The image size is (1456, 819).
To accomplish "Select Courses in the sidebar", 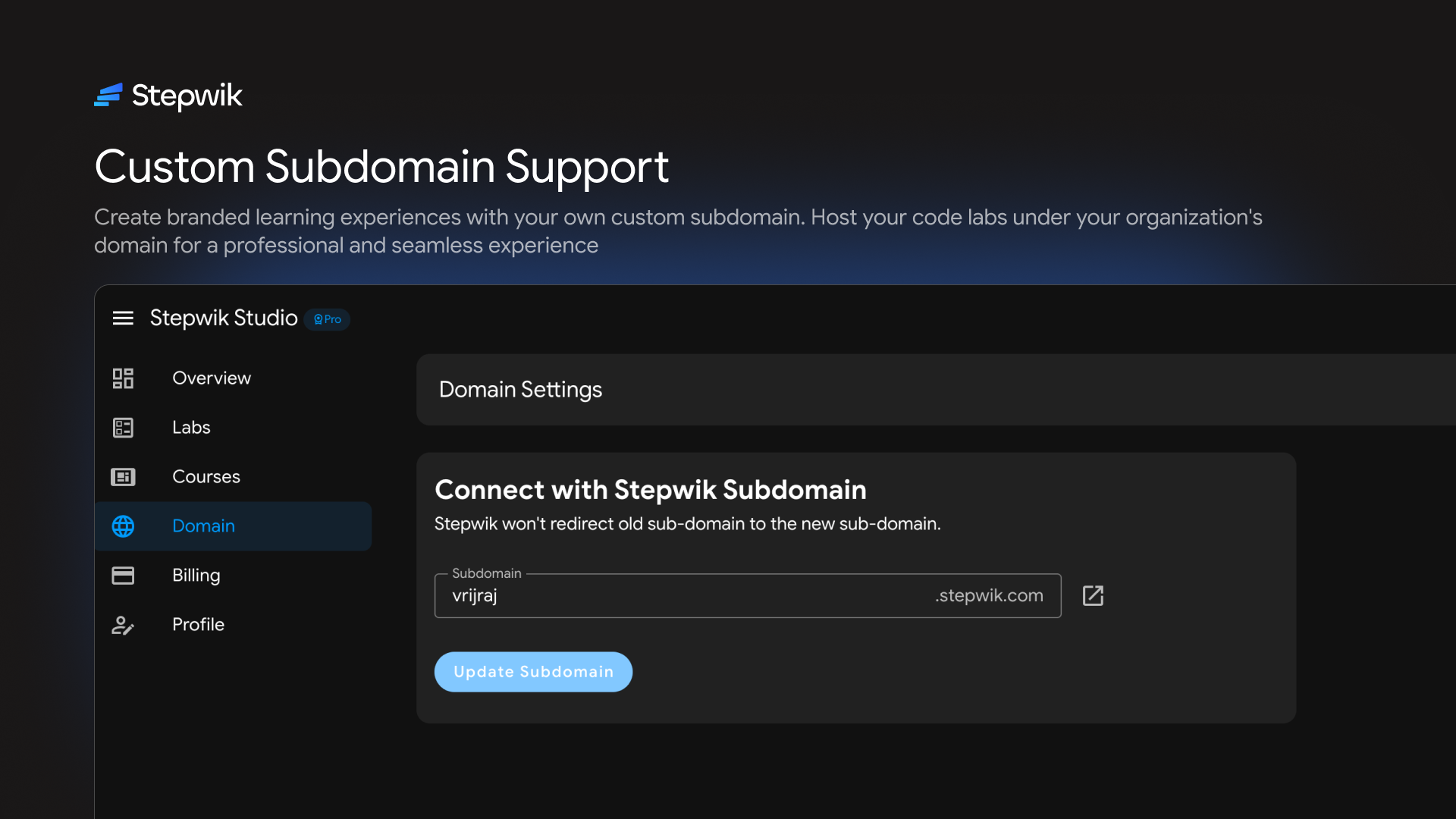I will 206,477.
